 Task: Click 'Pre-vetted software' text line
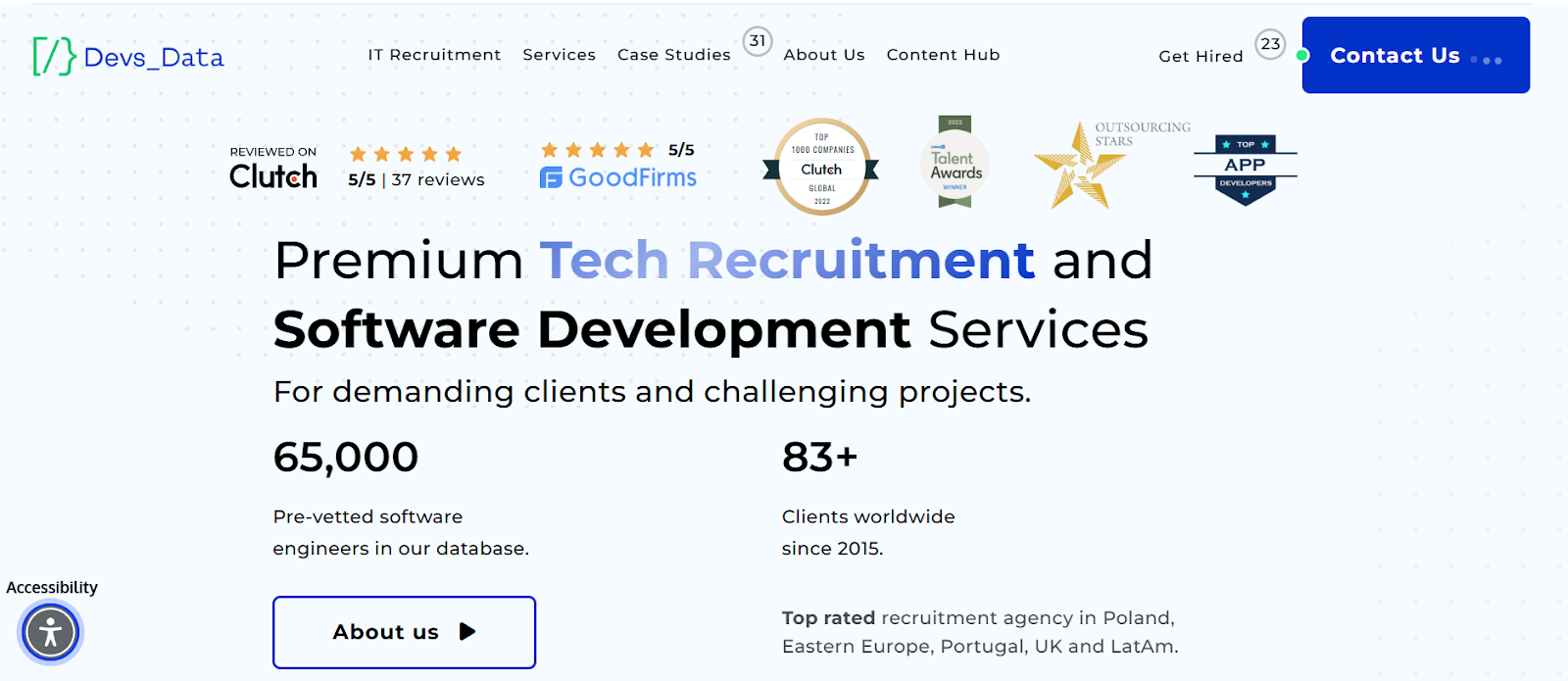pos(368,516)
